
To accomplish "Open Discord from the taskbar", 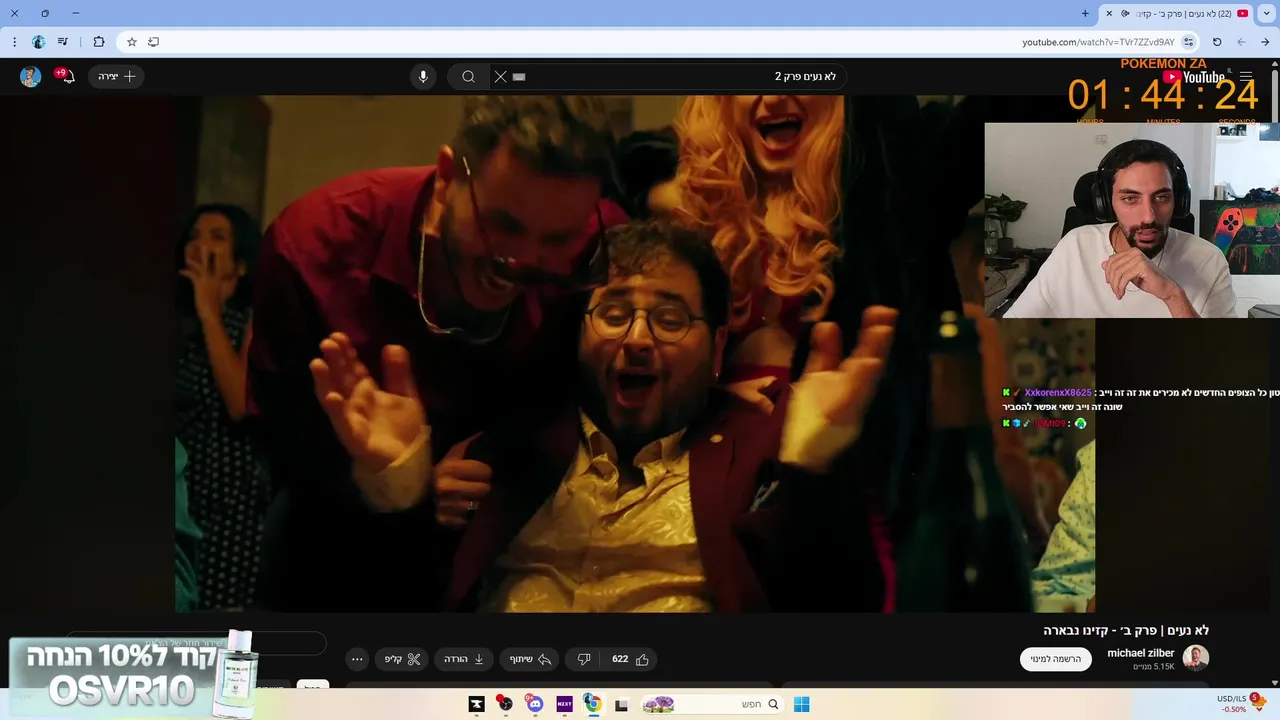I will coord(534,704).
